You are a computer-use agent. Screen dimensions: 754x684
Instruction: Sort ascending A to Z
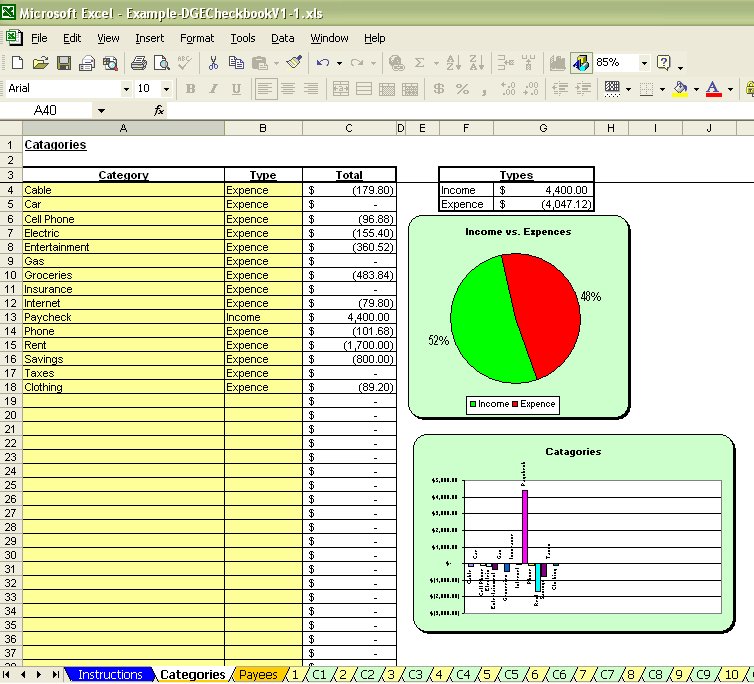coord(453,63)
